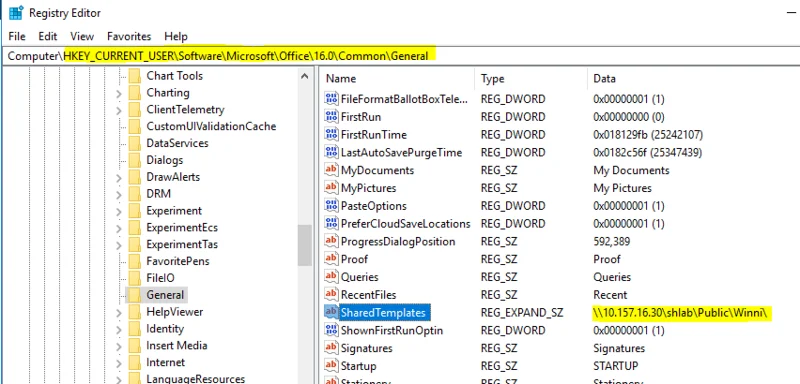Open the Favorites menu
800x384 pixels.
[129, 36]
